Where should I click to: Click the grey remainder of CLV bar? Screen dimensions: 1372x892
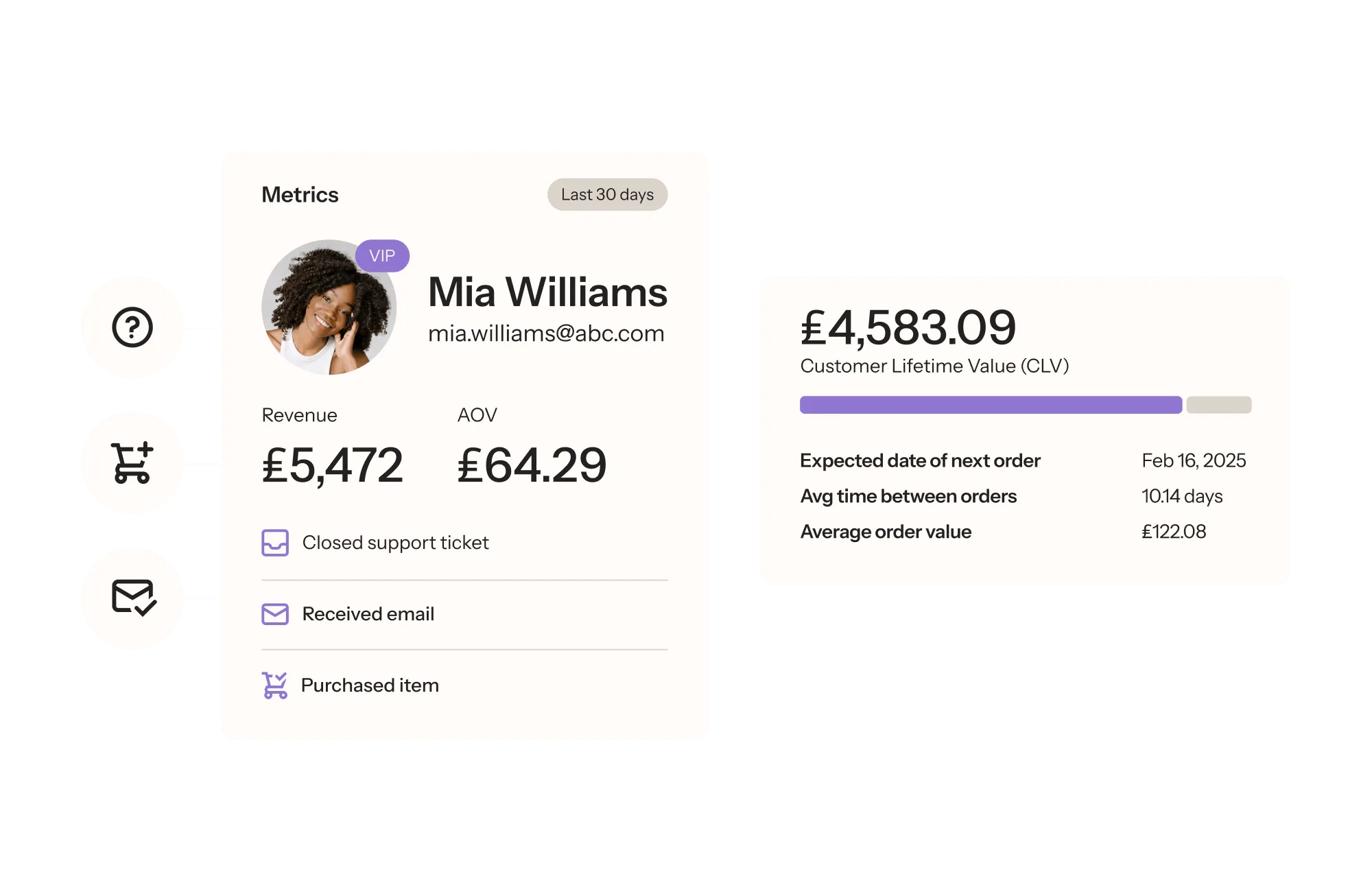point(1219,405)
